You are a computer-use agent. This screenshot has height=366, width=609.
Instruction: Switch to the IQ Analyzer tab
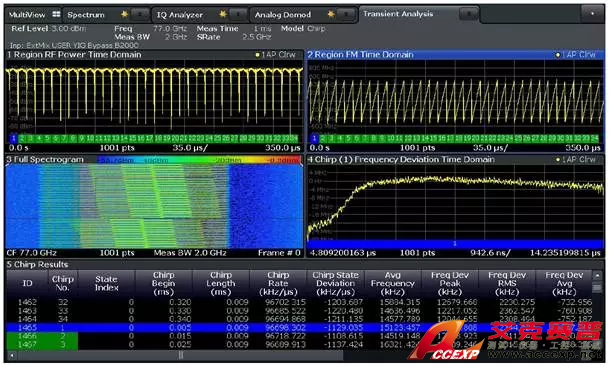tap(179, 15)
